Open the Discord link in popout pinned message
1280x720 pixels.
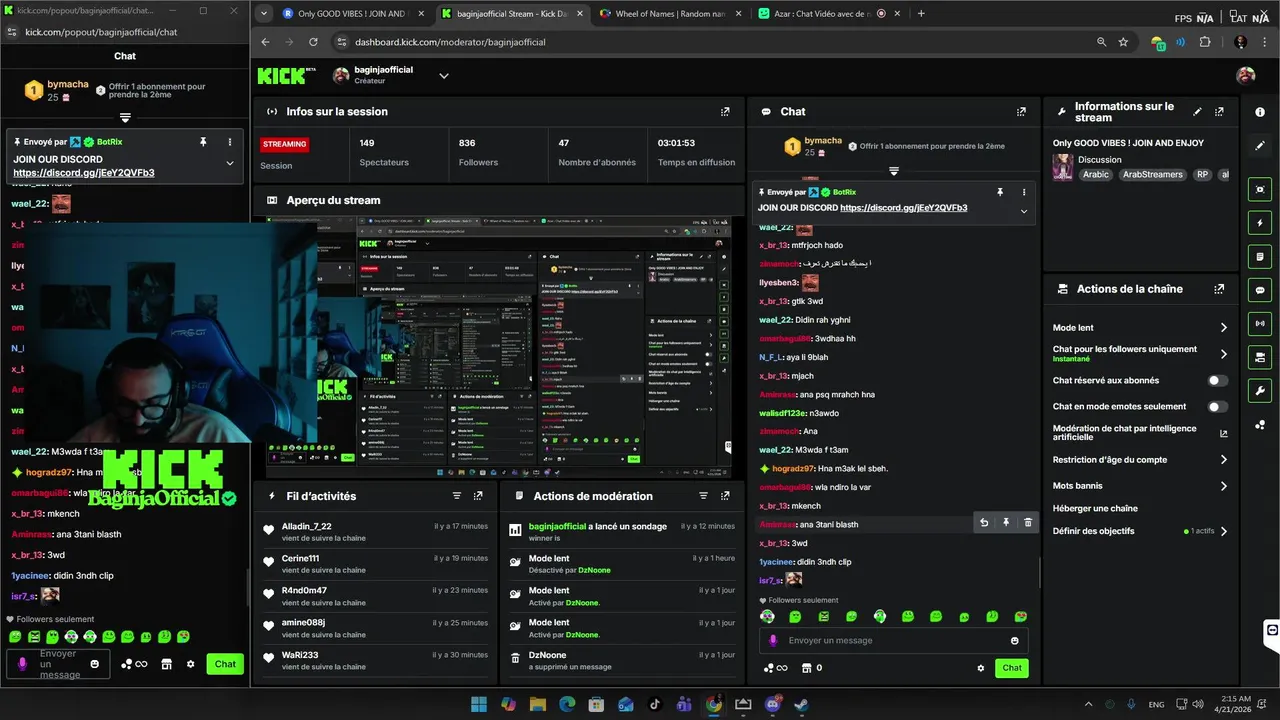[84, 173]
